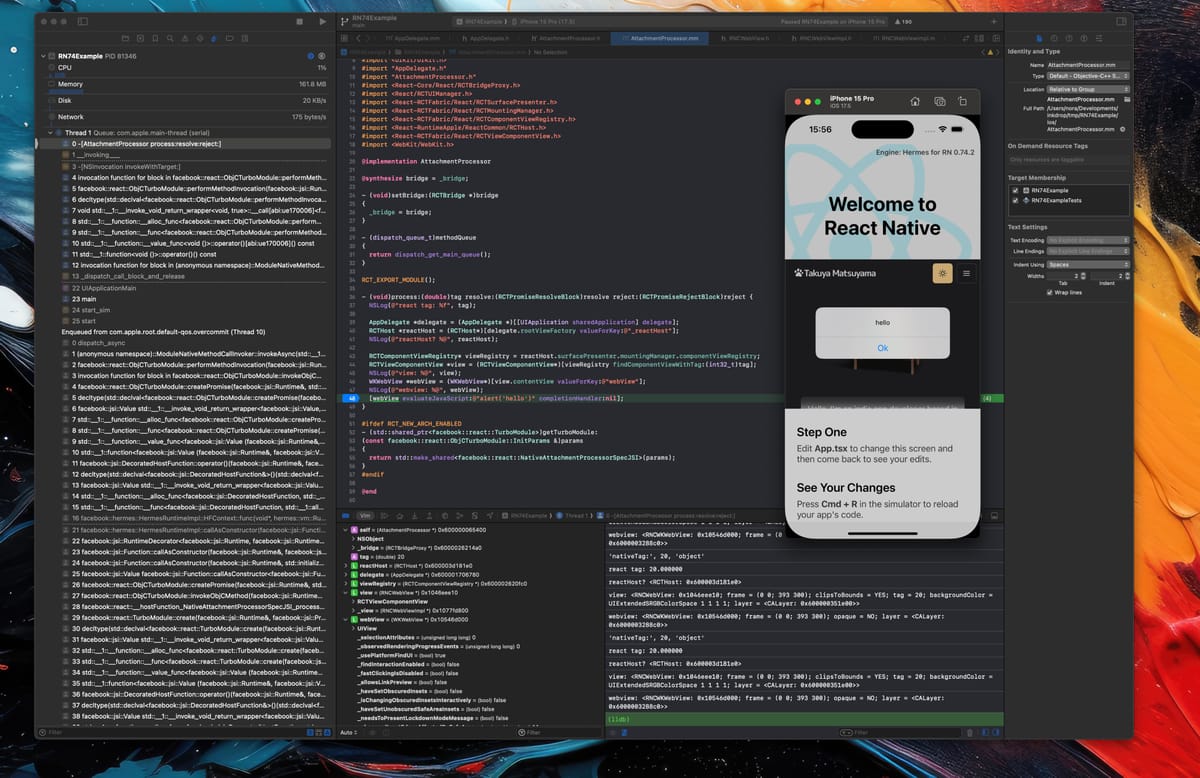Click the Name field AttachmentProcessor.mm

click(1088, 65)
